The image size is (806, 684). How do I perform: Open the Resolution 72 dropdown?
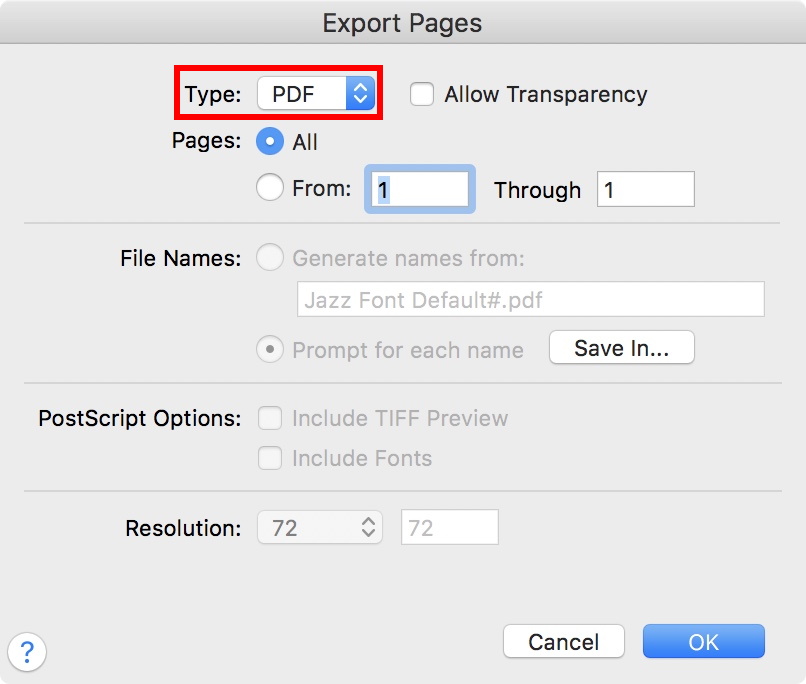click(319, 527)
